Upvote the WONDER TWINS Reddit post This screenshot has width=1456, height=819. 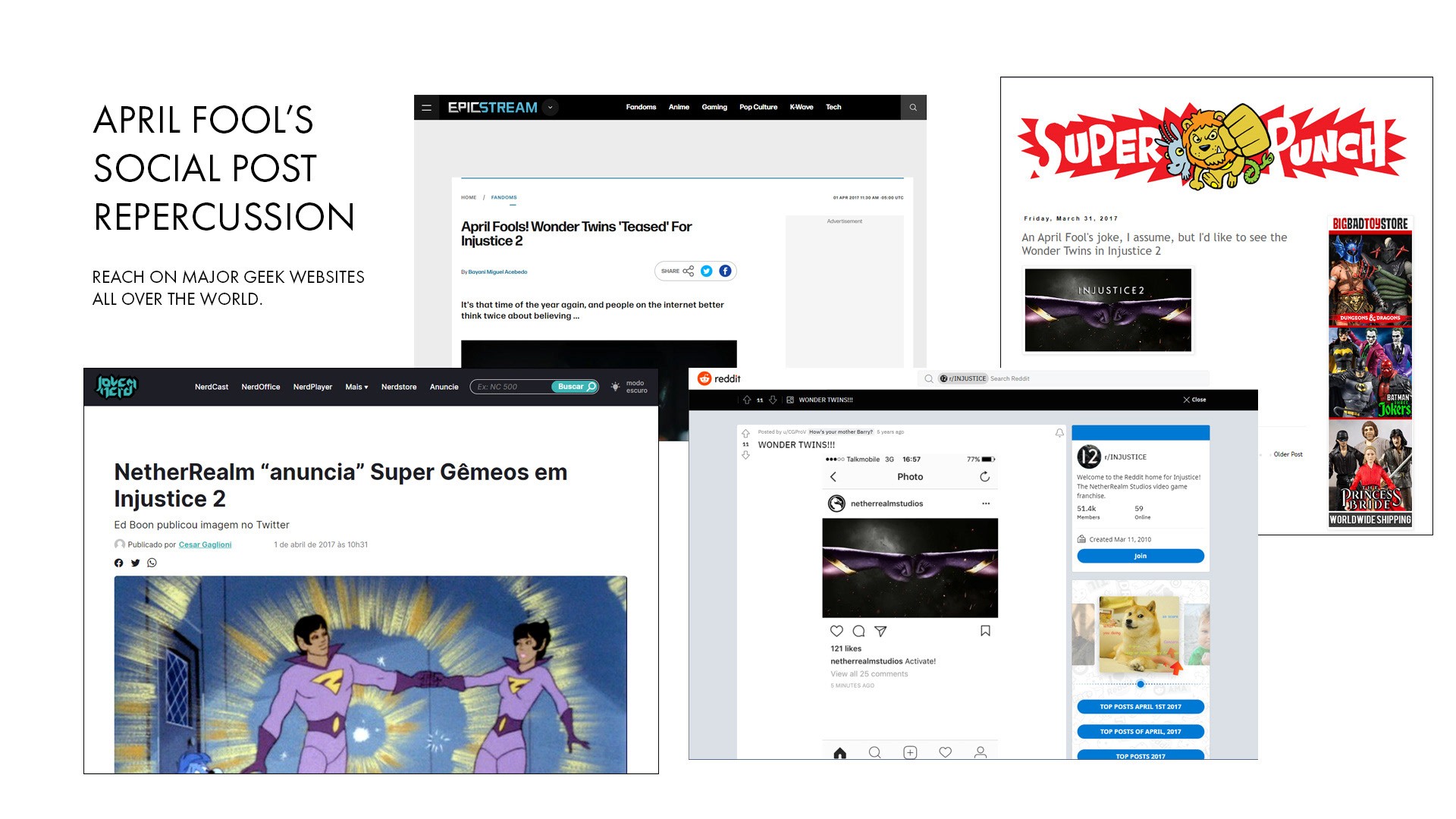745,433
